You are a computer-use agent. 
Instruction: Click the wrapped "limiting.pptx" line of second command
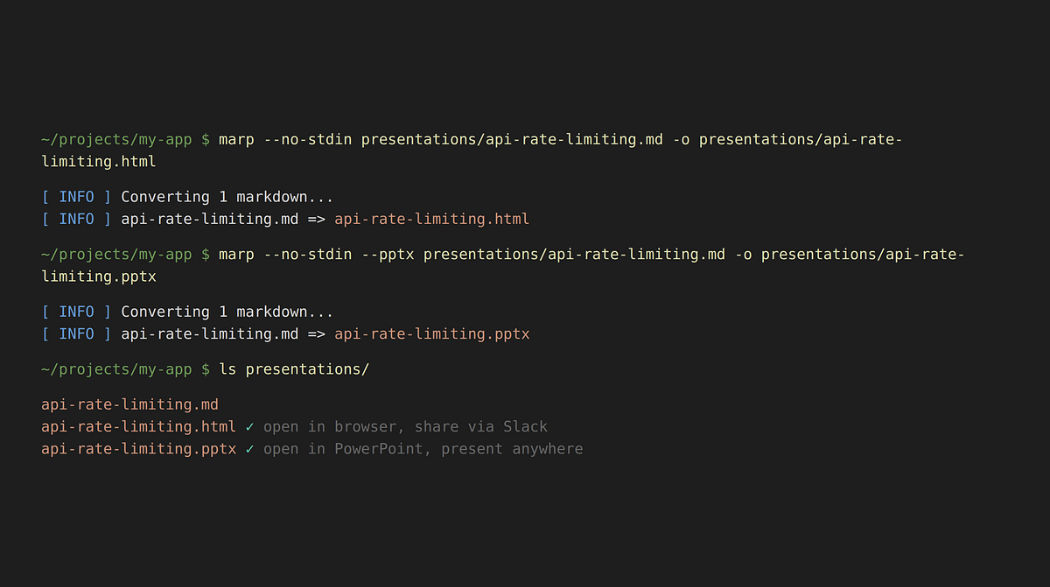coord(98,276)
